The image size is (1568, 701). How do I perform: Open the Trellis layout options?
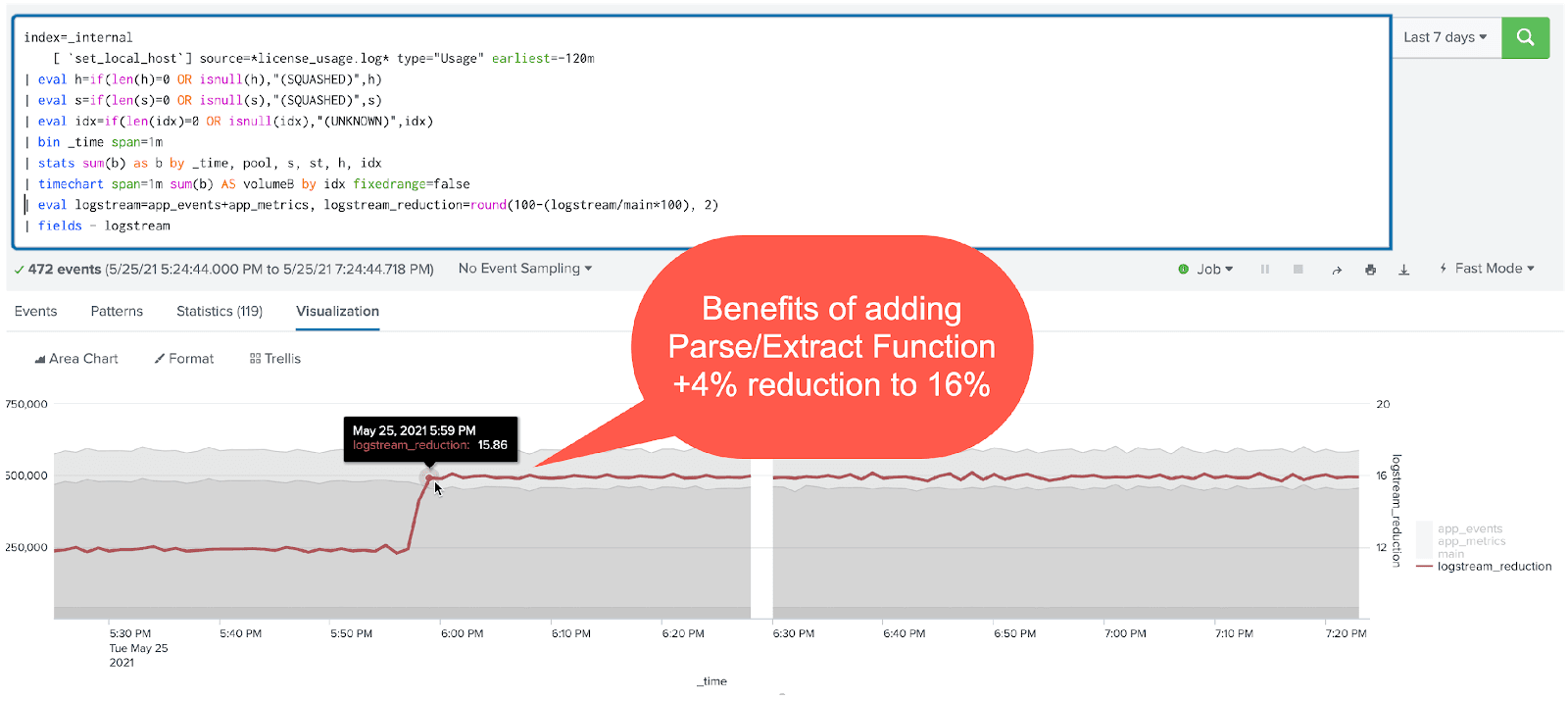point(275,359)
